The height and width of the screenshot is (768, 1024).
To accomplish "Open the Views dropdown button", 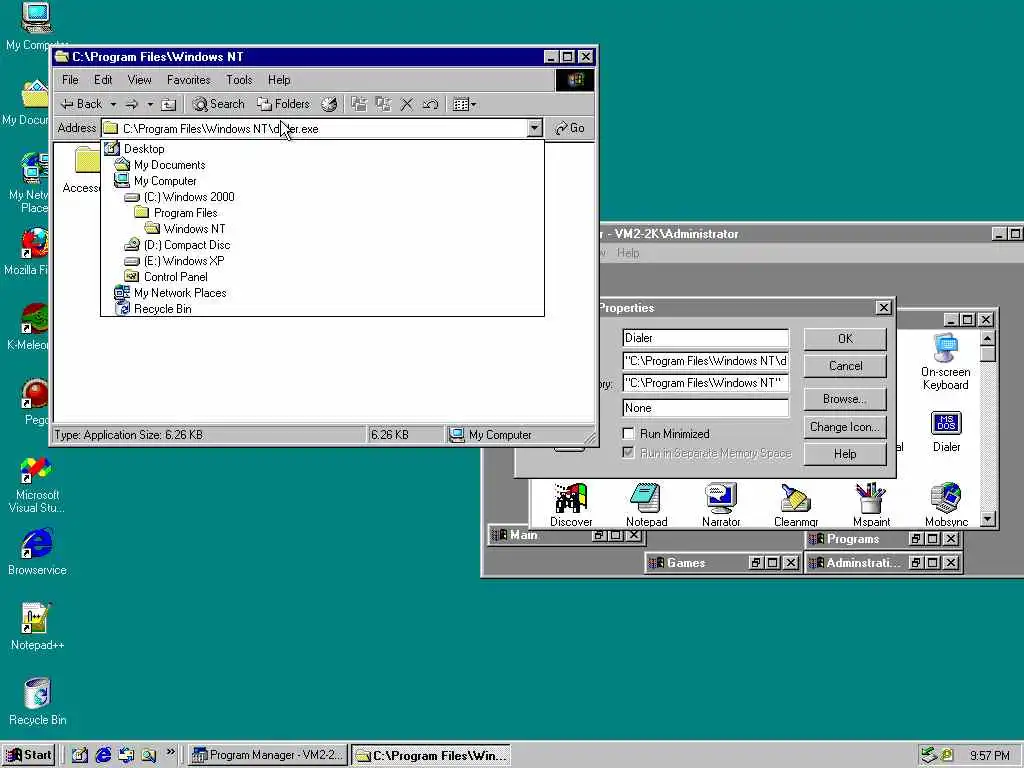I will tap(464, 104).
